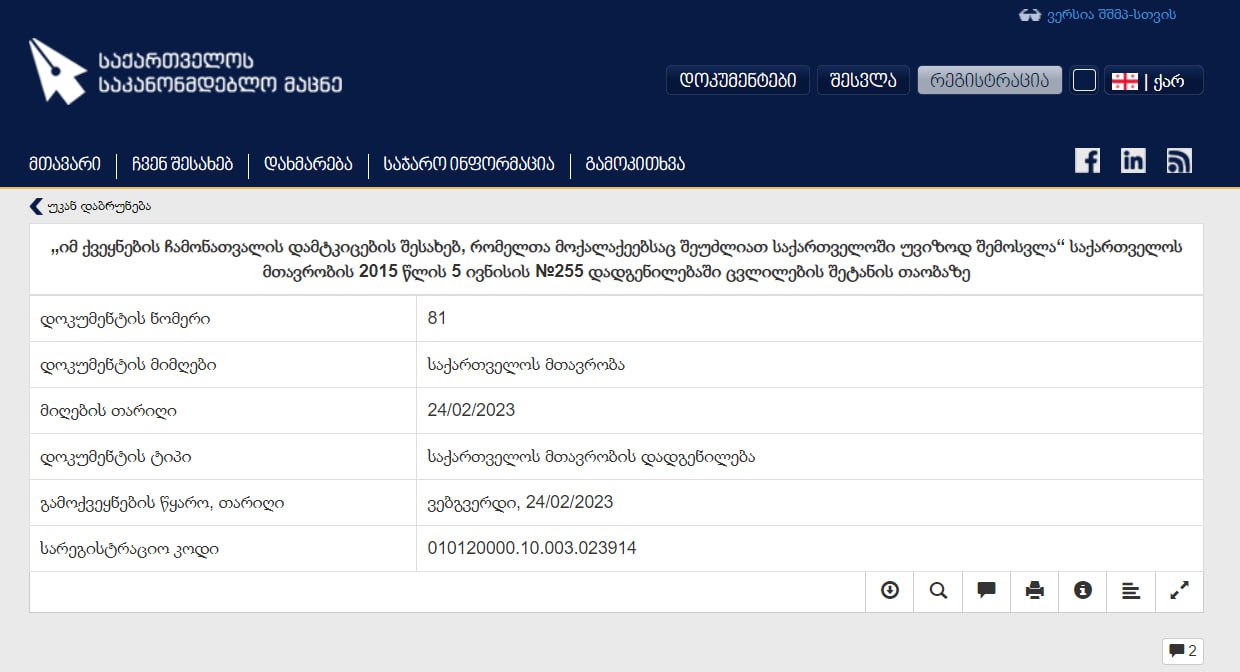Click the download document icon
The height and width of the screenshot is (672, 1240).
(889, 591)
